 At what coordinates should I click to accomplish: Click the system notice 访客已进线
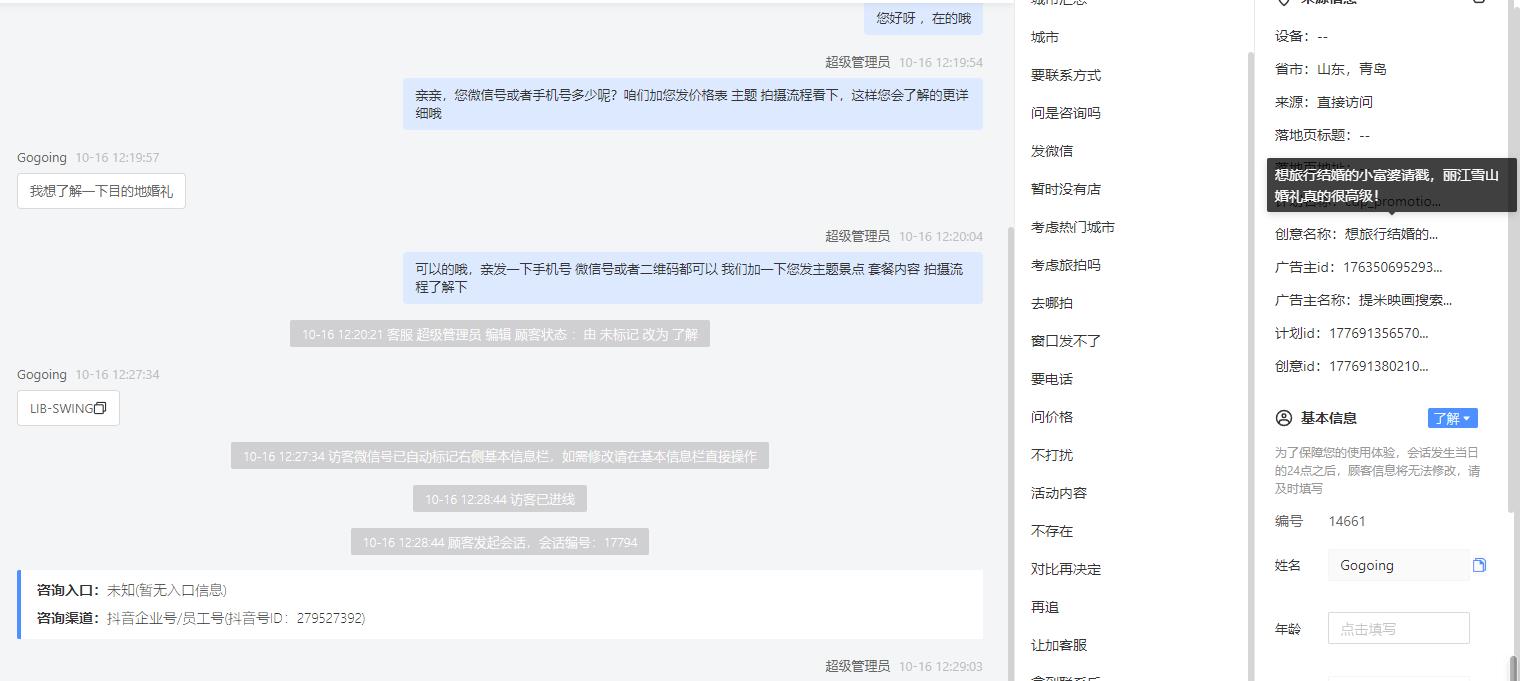pyautogui.click(x=500, y=499)
